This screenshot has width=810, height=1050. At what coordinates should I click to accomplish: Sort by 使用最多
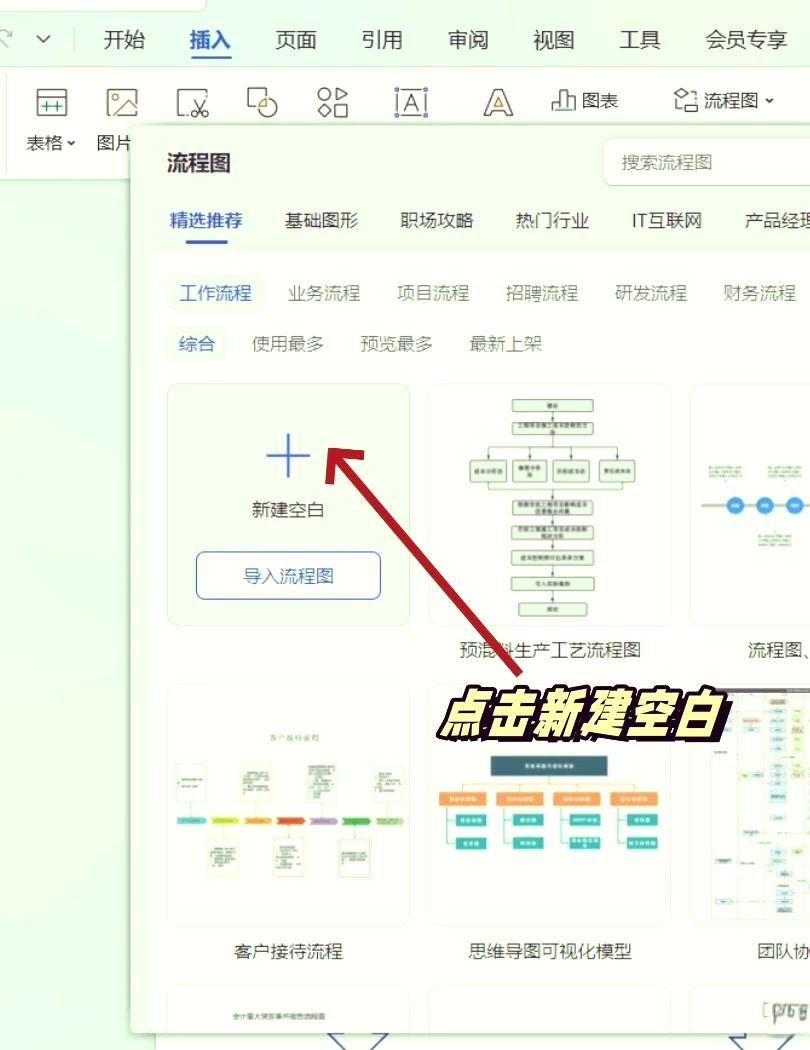tap(288, 344)
